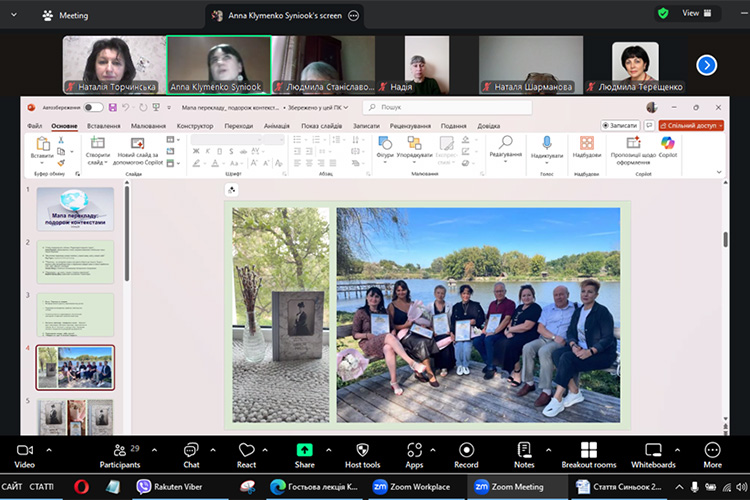Viewport: 750px width, 500px height.
Task: Expand the Video options arrow
Action: [x=49, y=449]
